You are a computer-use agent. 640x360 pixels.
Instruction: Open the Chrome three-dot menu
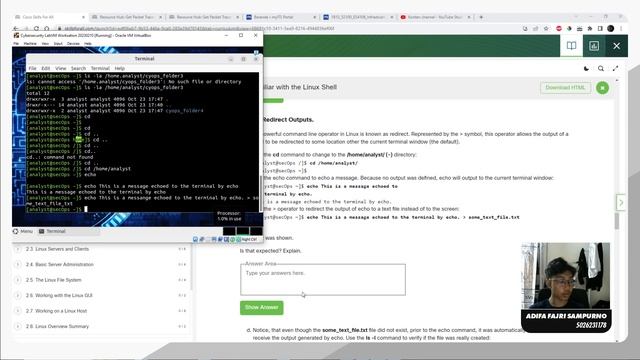click(x=621, y=29)
